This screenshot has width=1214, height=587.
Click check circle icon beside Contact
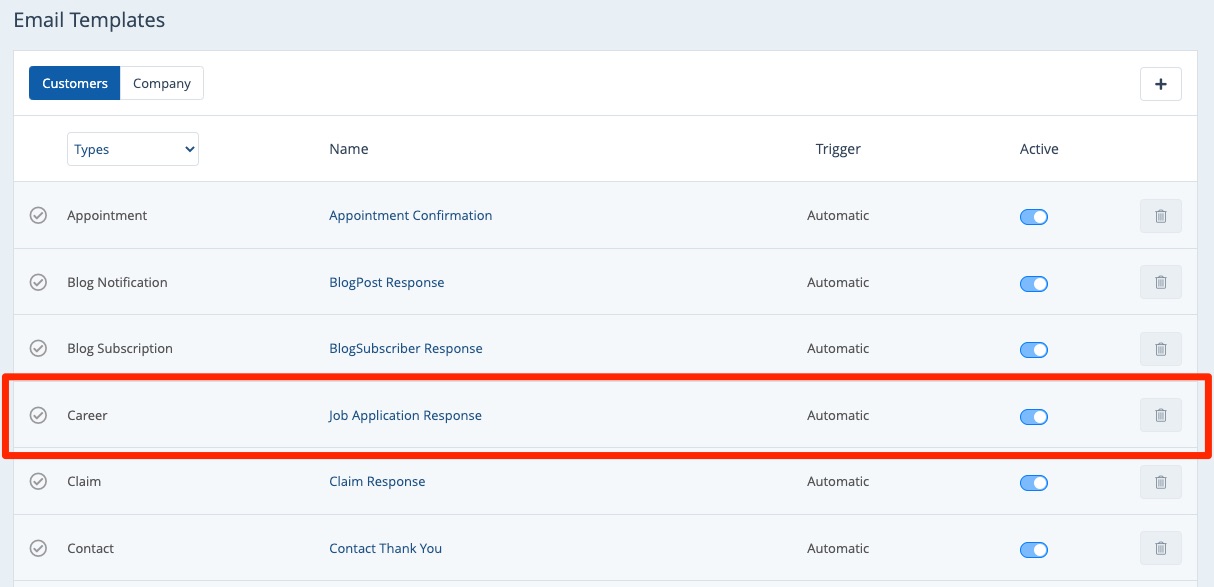(38, 548)
